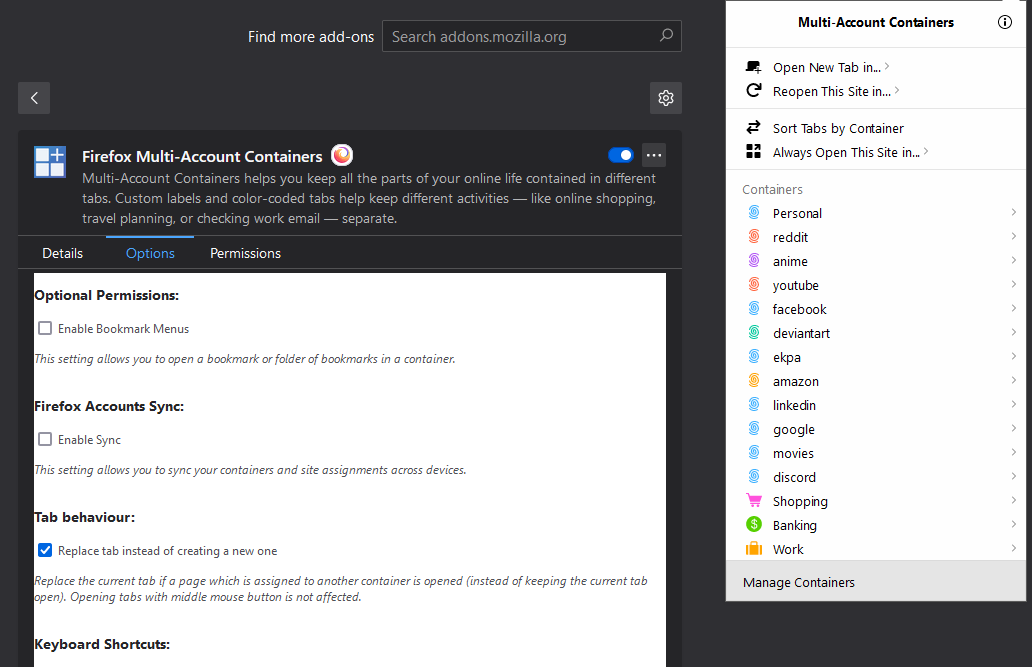1032x667 pixels.
Task: Open the info icon in popup header
Action: (x=1005, y=22)
